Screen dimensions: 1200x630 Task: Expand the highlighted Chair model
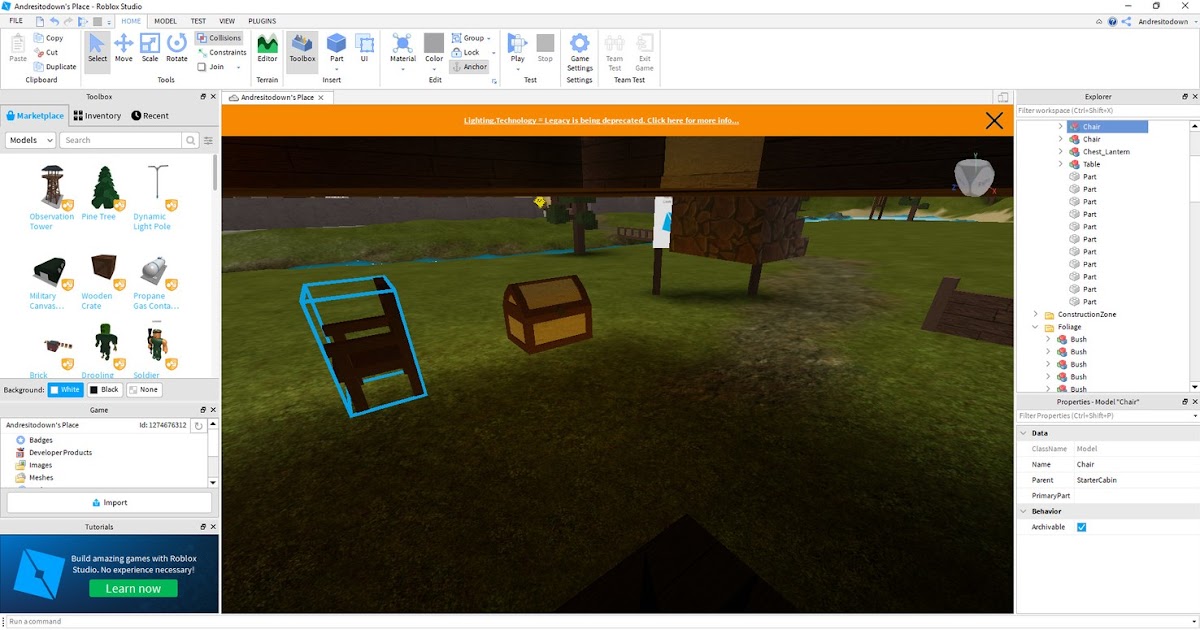point(1060,127)
